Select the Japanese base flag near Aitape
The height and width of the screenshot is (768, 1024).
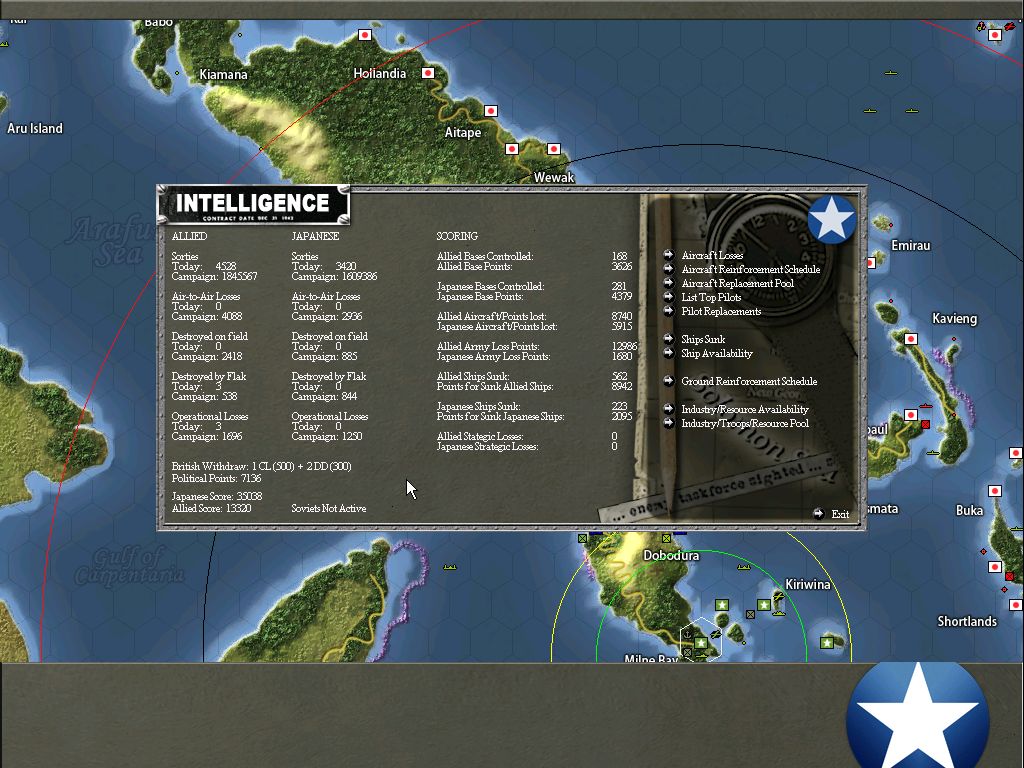(x=490, y=111)
